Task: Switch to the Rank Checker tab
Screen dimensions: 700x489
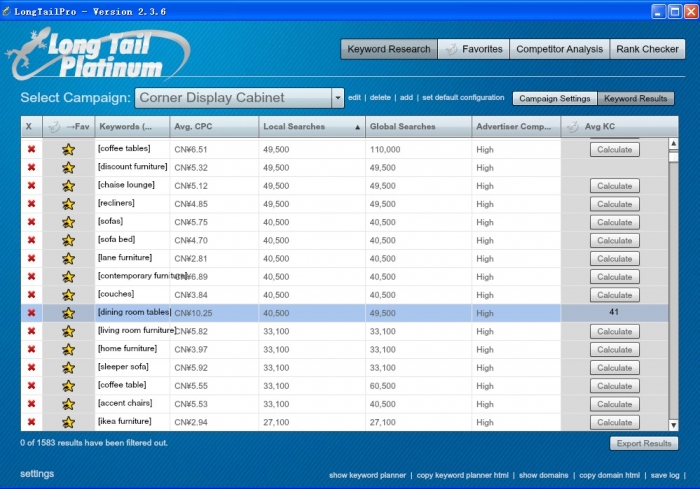Action: point(647,49)
